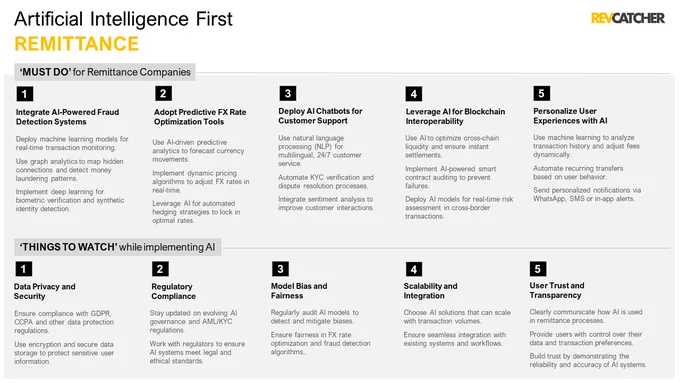This screenshot has height=383, width=680.
Task: Click Deploy AI Chatbots for Customer Support heading
Action: [320, 116]
